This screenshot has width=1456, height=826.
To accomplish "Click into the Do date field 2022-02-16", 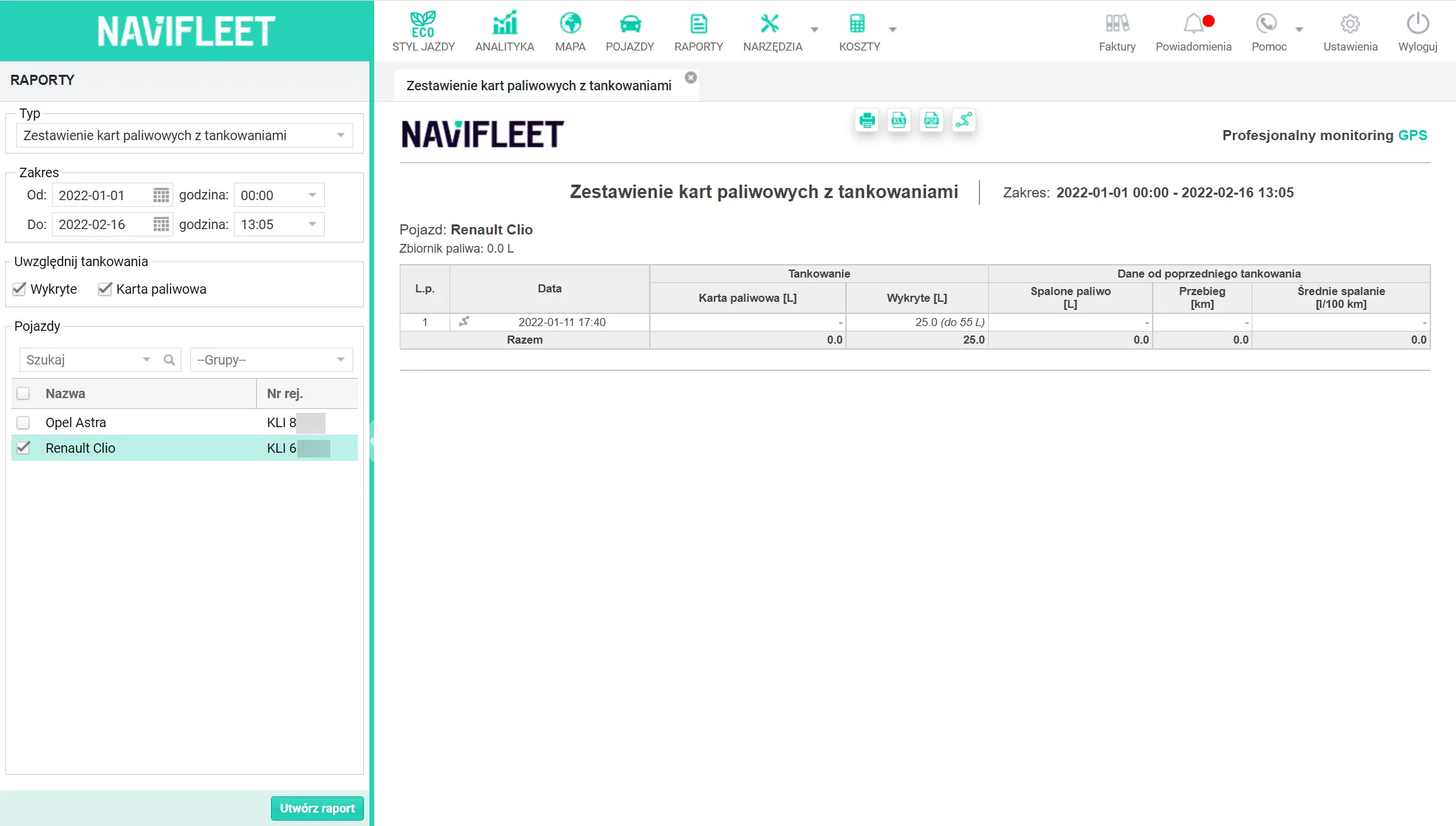I will tap(102, 224).
